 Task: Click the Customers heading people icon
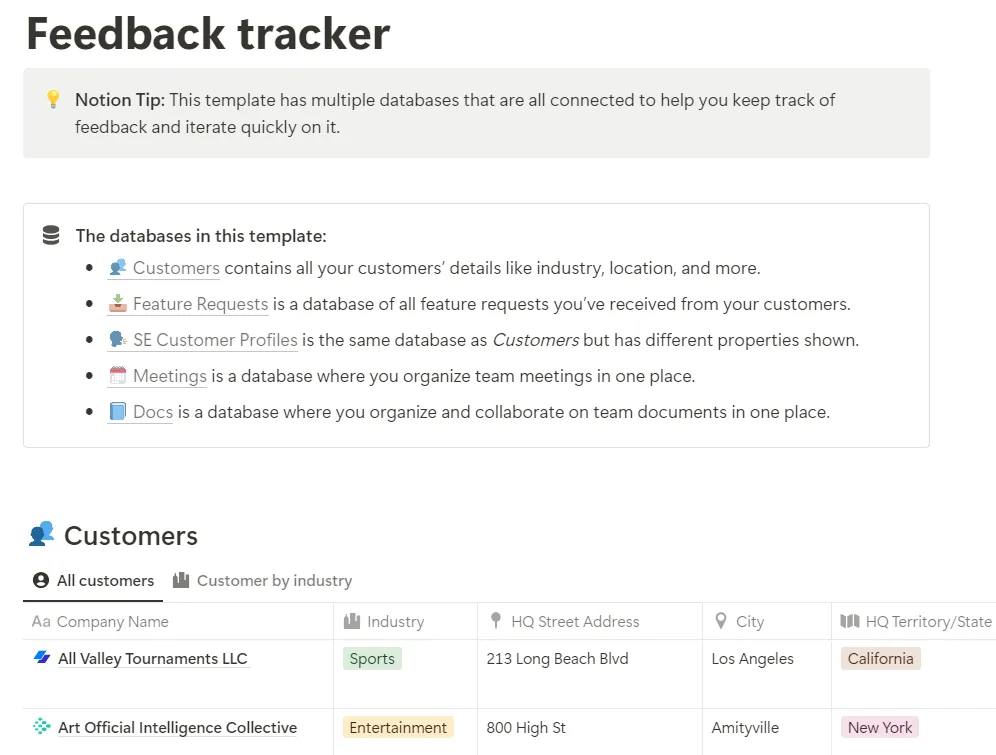42,534
